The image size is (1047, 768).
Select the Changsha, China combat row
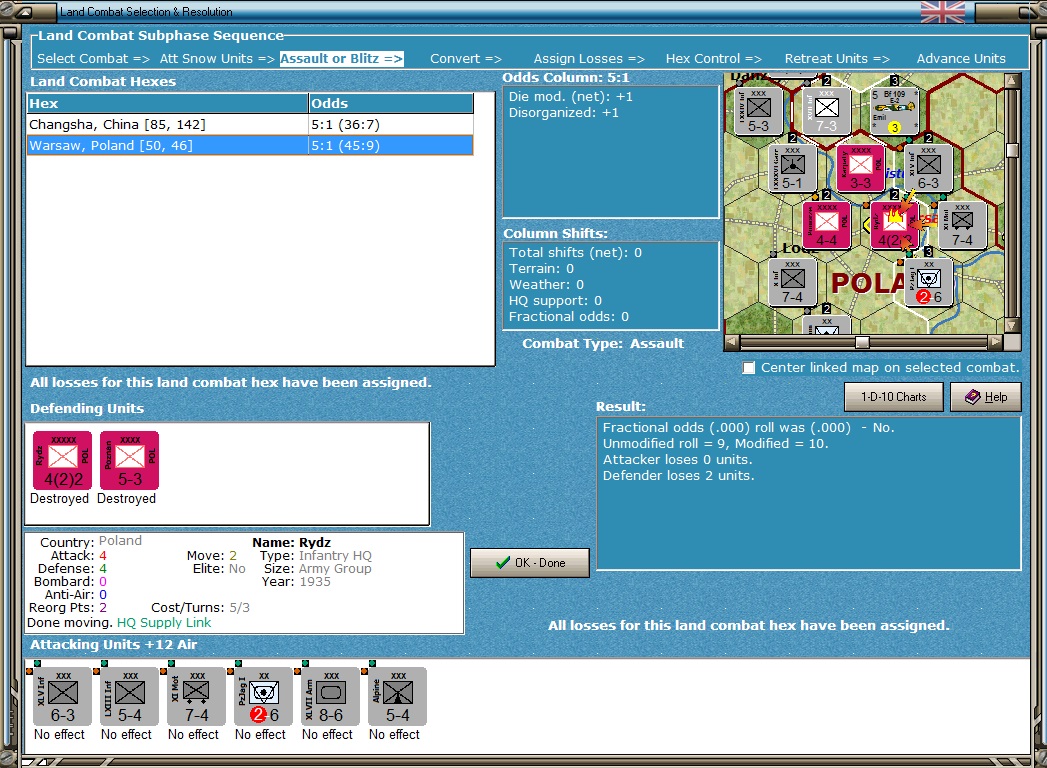(250, 124)
